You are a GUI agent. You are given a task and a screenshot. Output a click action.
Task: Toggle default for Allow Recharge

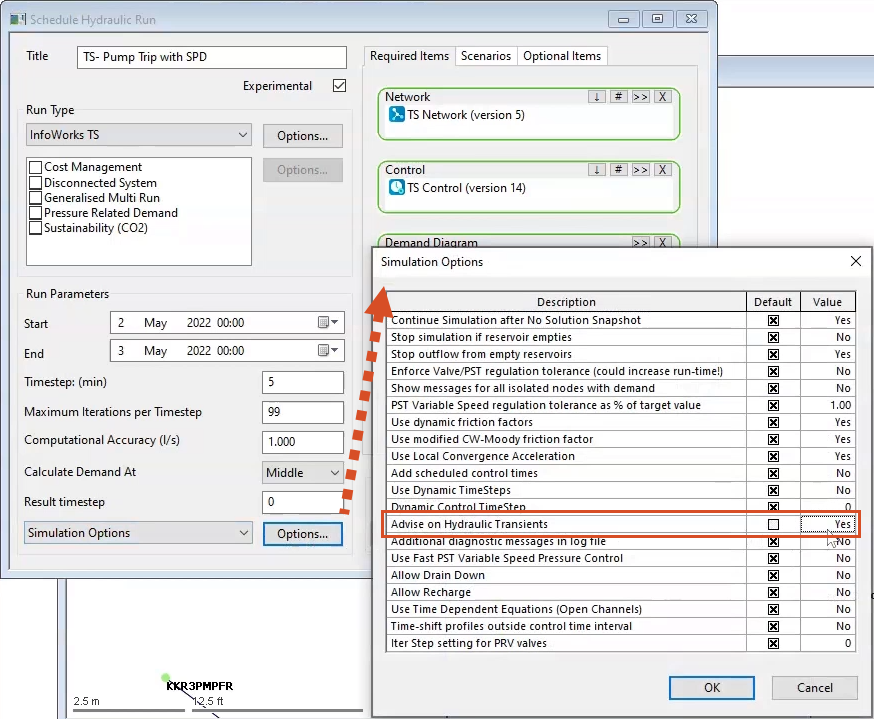[773, 592]
